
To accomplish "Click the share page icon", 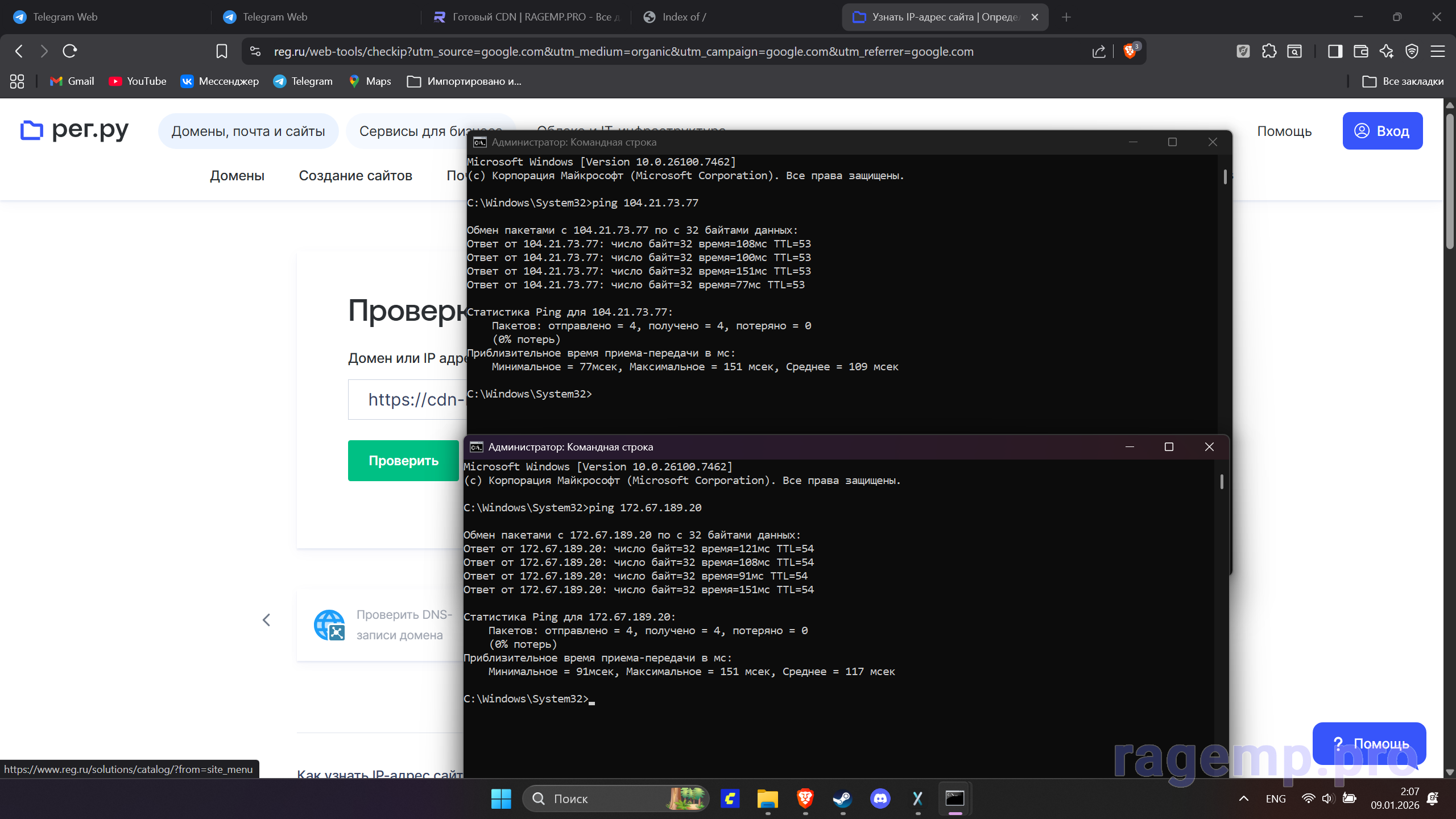I will click(1098, 51).
